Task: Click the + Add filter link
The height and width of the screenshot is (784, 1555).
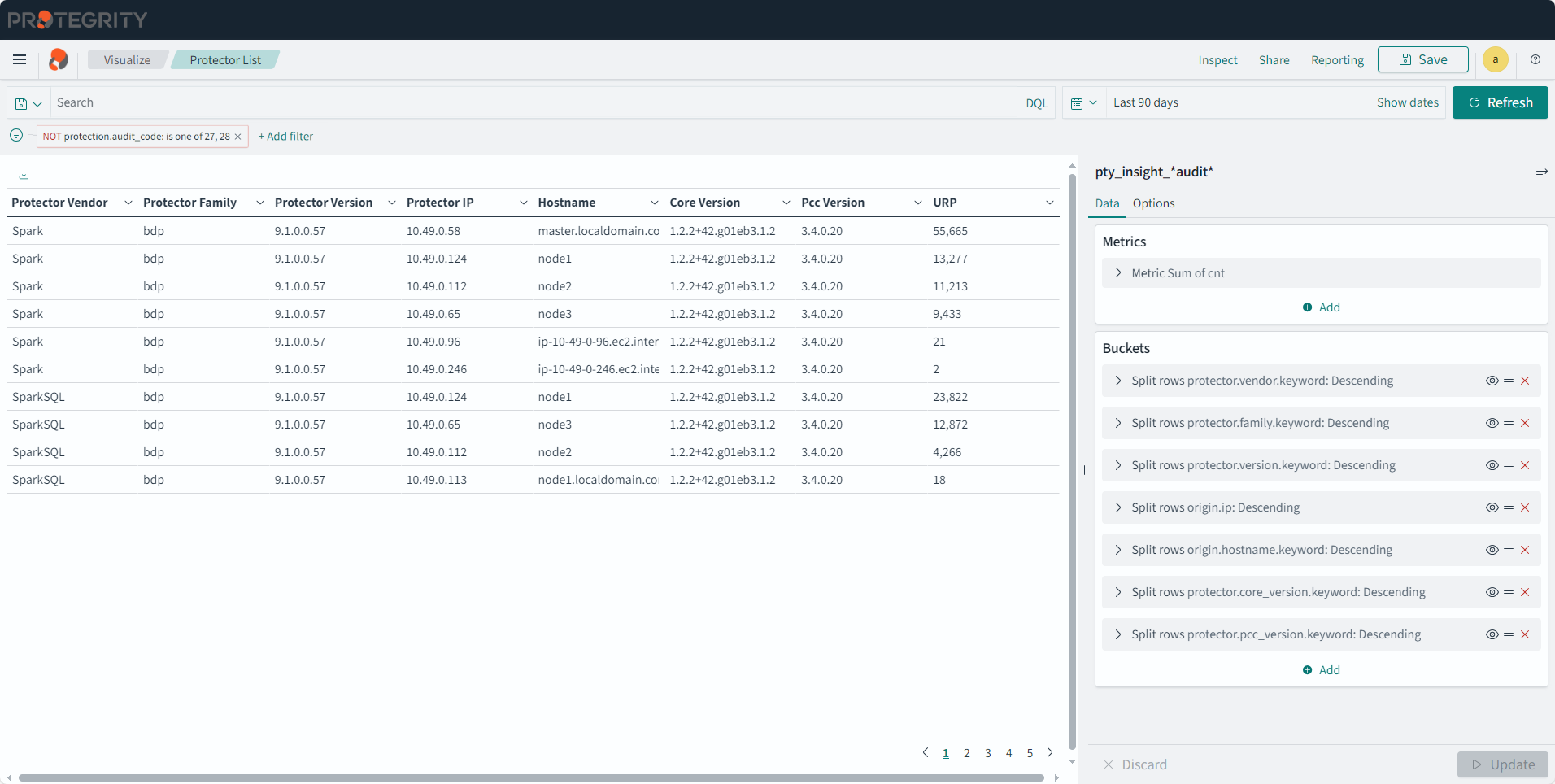Action: coord(285,137)
